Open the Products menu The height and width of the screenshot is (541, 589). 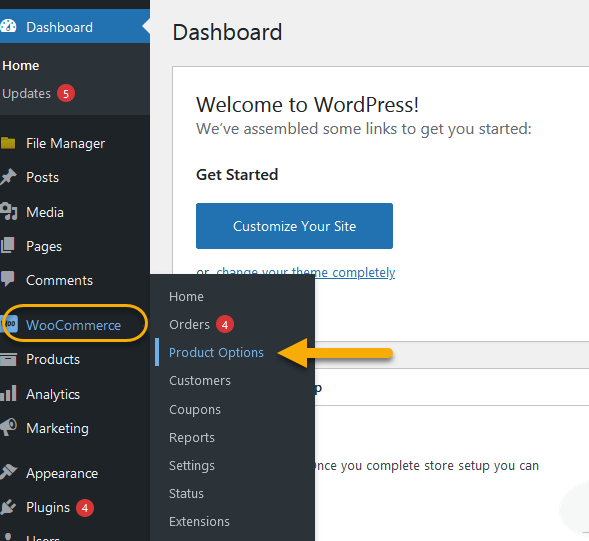click(75, 359)
